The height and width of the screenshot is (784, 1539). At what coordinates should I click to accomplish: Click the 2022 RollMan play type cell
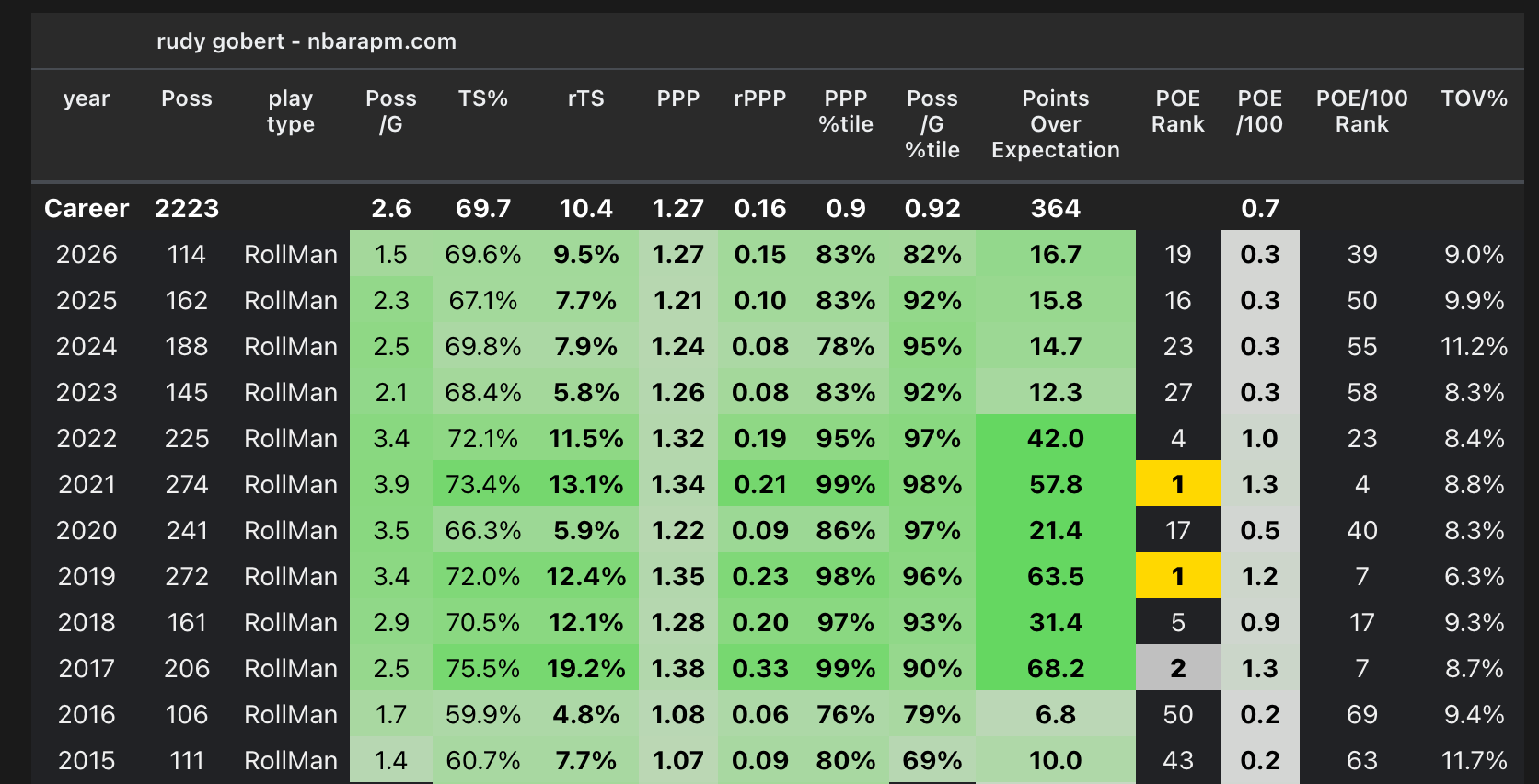click(x=291, y=439)
